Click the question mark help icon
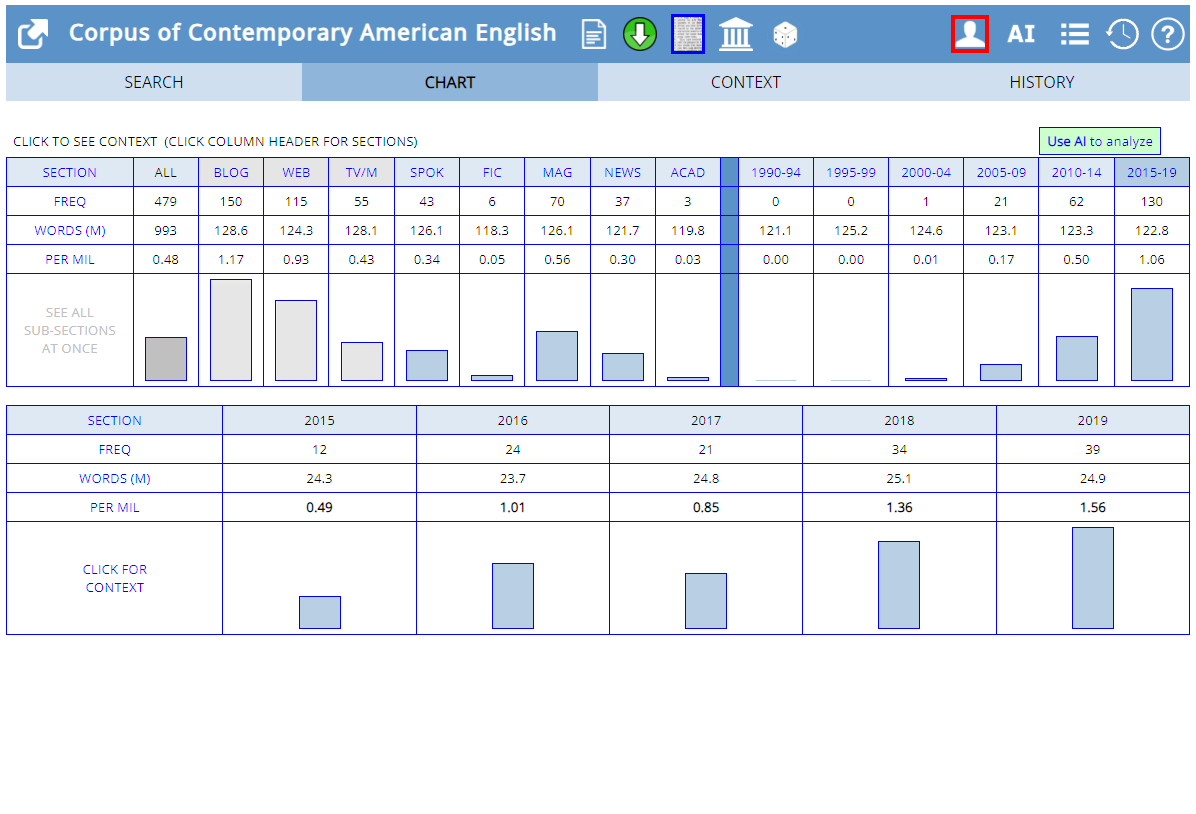 (1167, 35)
